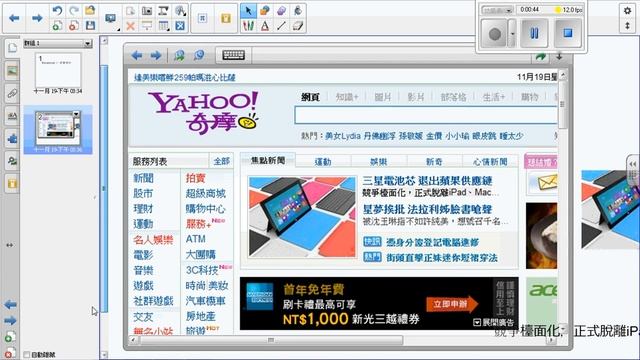
Task: Stop the screen recording
Action: (x=568, y=33)
